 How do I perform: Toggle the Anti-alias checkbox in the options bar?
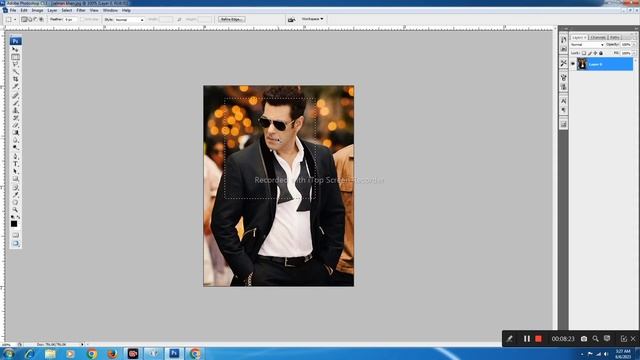click(x=82, y=19)
